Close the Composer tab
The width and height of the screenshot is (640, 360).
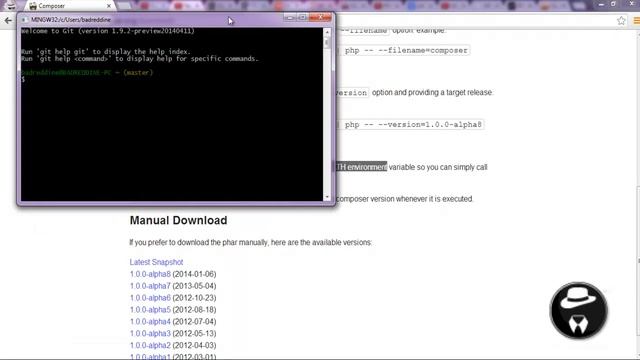click(109, 6)
